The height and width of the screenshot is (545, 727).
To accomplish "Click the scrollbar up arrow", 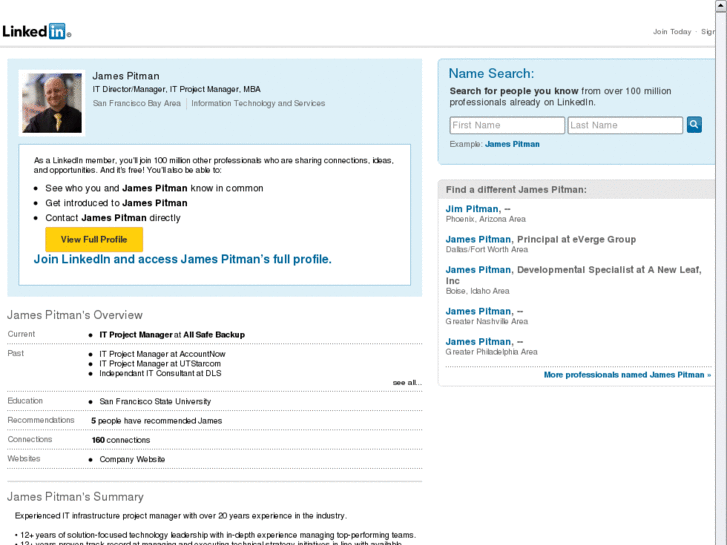I will coord(721,6).
